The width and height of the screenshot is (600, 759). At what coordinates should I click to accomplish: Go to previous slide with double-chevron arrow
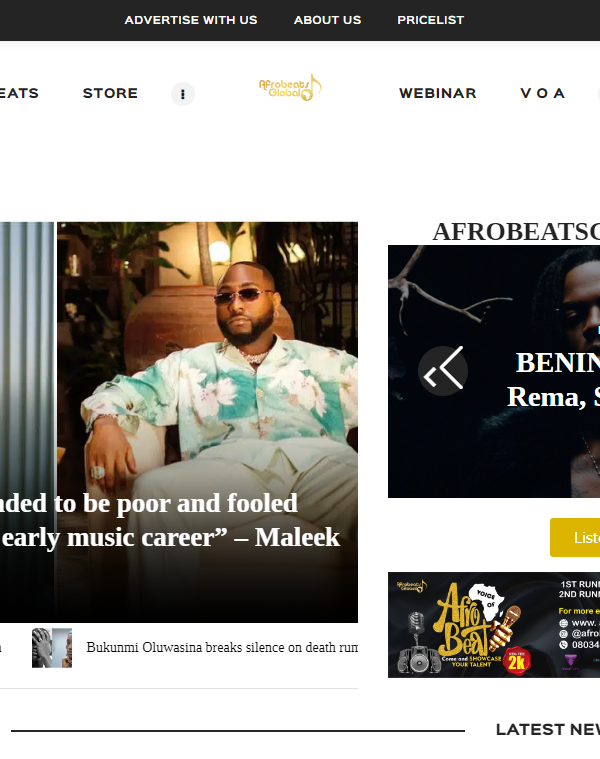[443, 371]
